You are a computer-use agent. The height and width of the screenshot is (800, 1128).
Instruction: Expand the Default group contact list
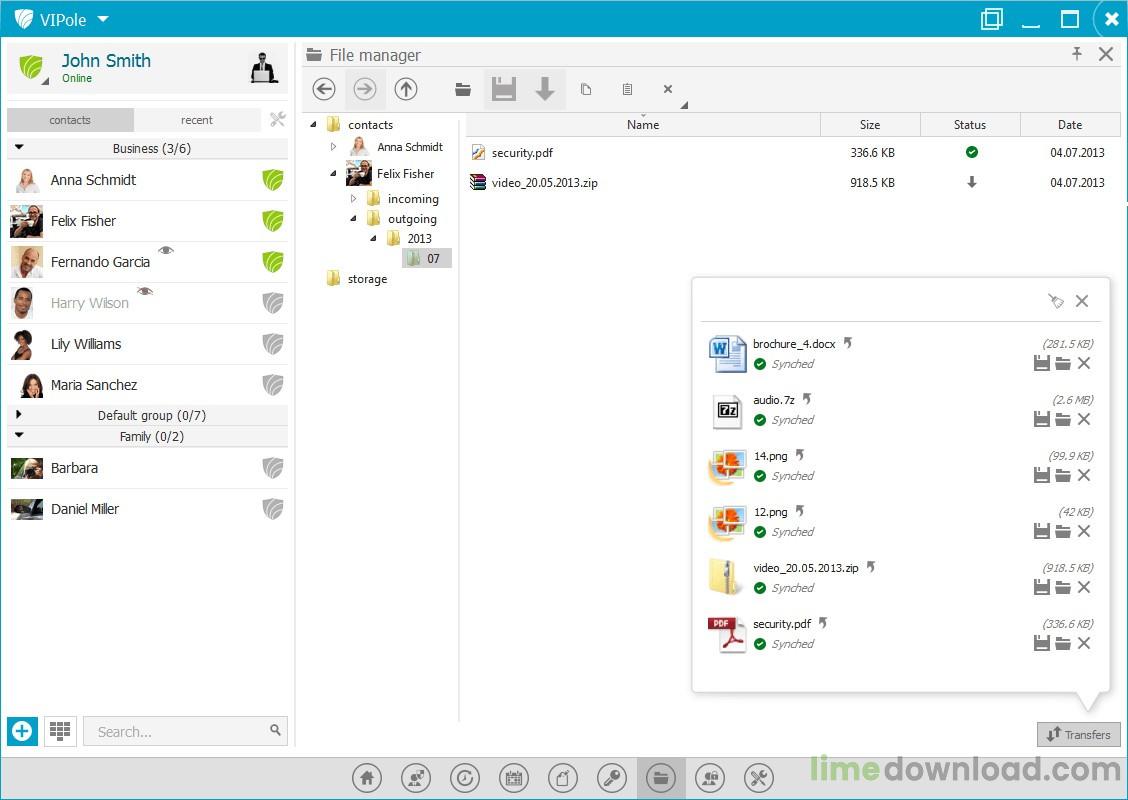19,414
